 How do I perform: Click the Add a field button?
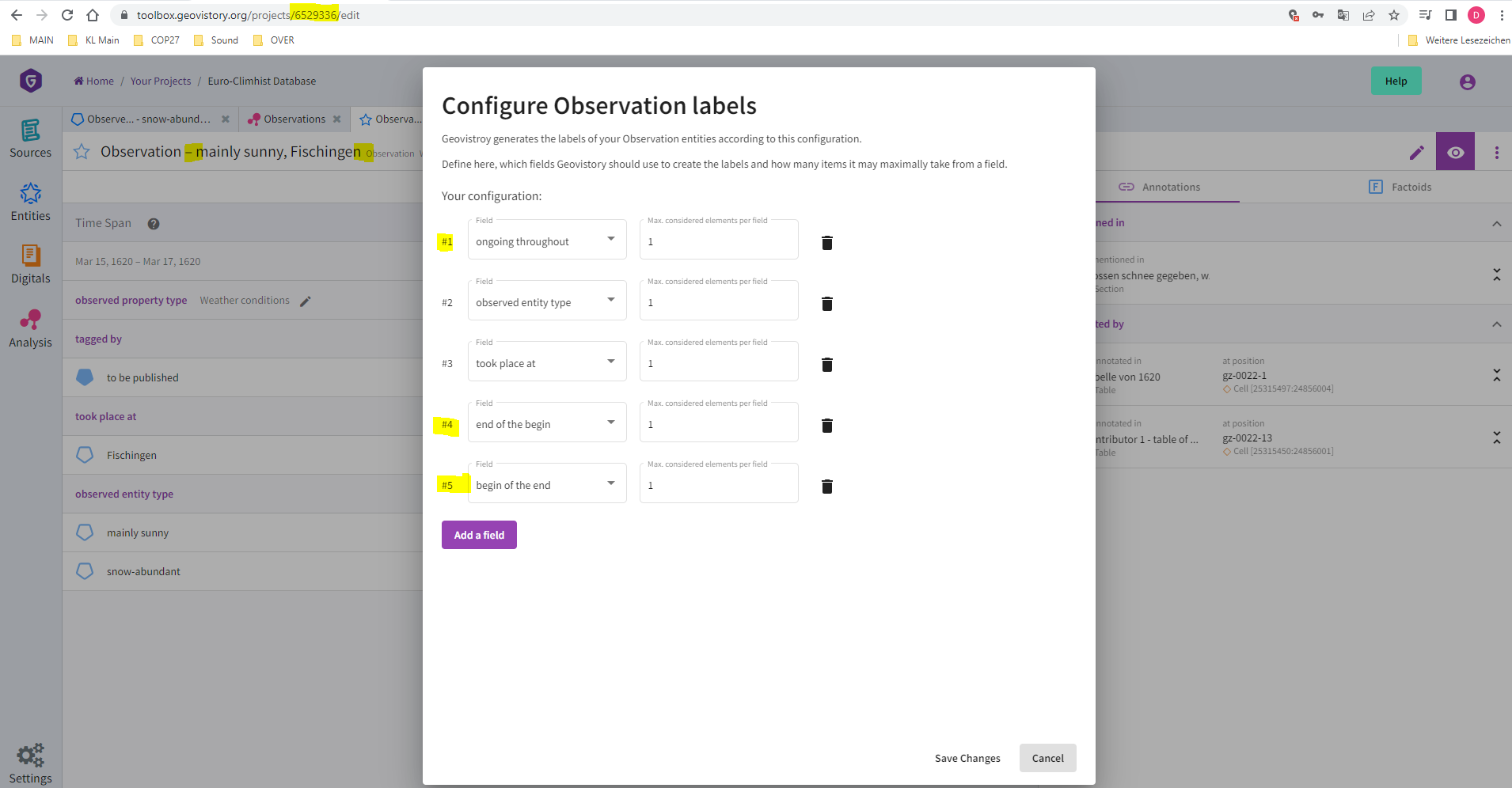479,535
